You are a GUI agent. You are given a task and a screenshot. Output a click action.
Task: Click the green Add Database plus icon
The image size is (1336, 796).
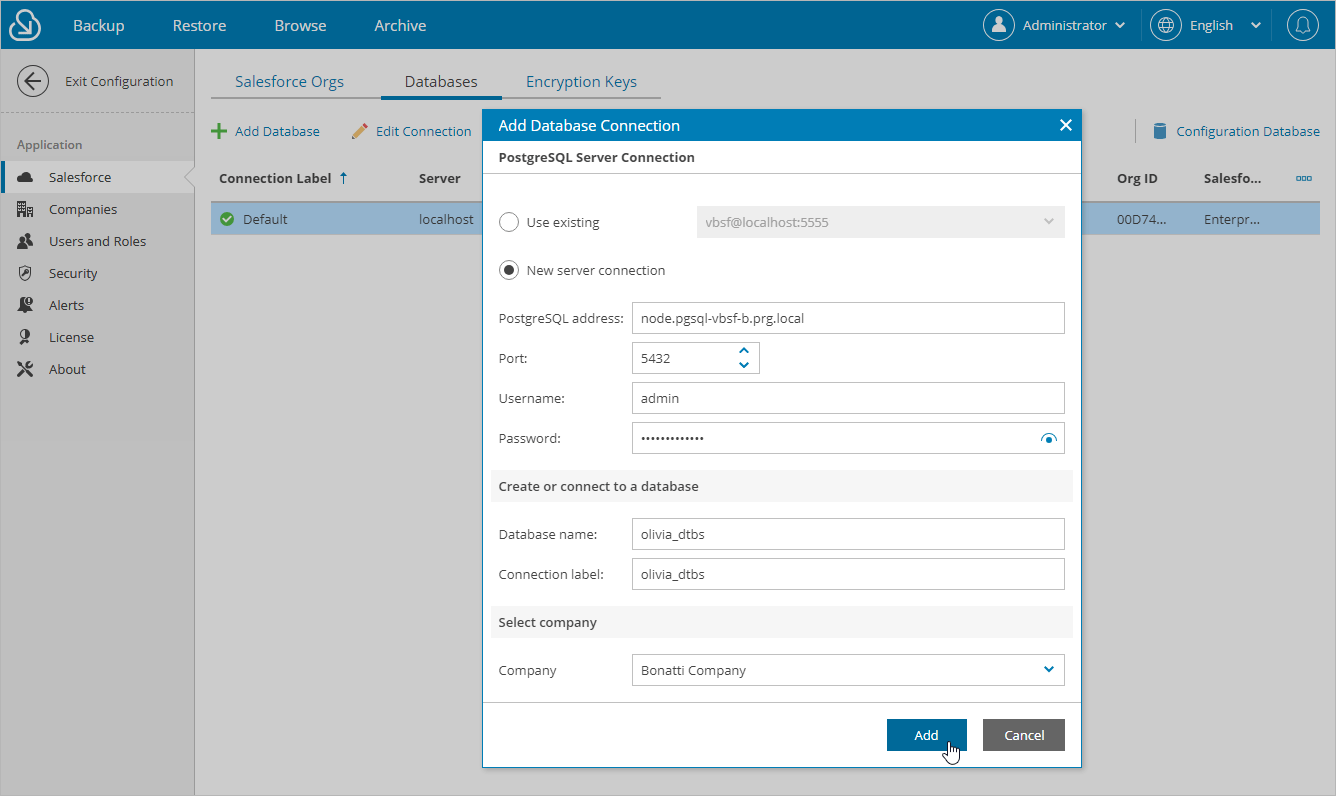point(219,130)
